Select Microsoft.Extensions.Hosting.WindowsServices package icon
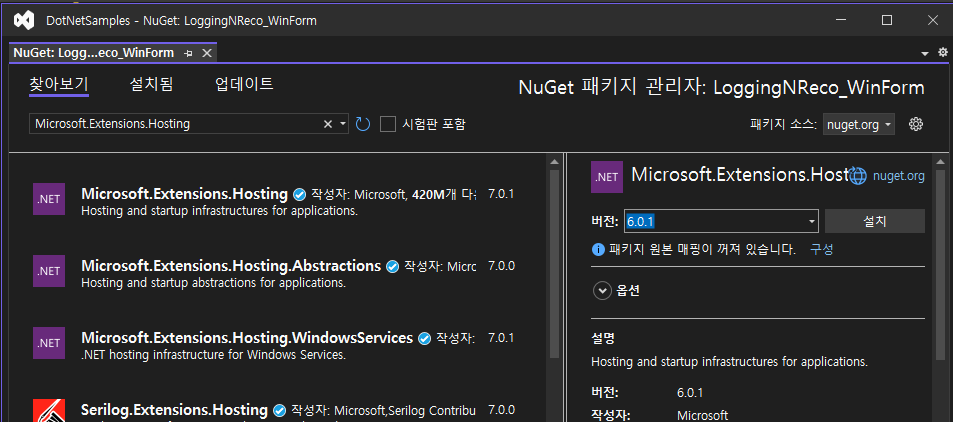 49,342
